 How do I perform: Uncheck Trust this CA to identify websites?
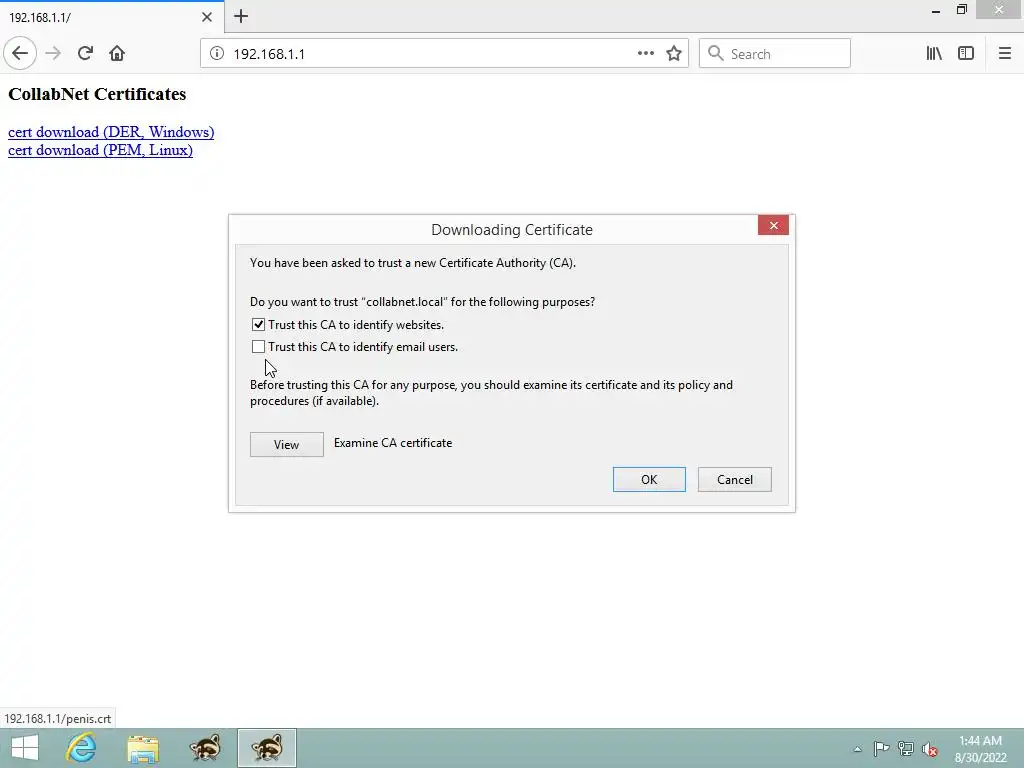point(259,325)
